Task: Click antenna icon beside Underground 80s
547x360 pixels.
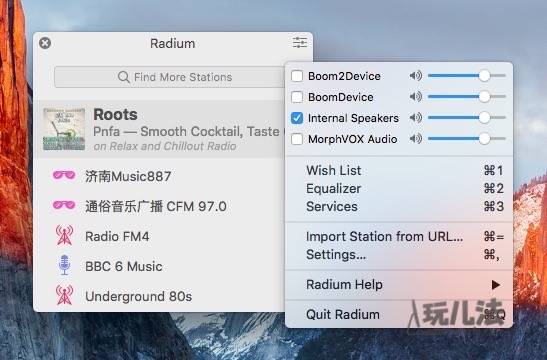Action: pos(64,295)
